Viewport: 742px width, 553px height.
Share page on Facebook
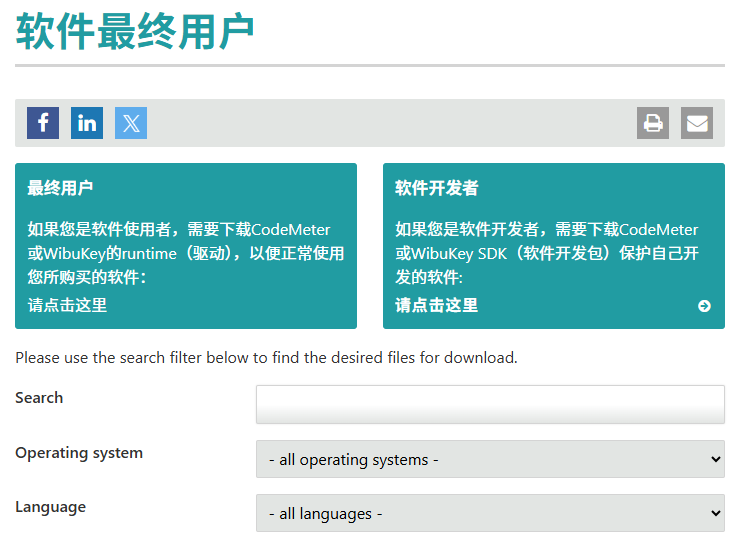click(x=43, y=123)
